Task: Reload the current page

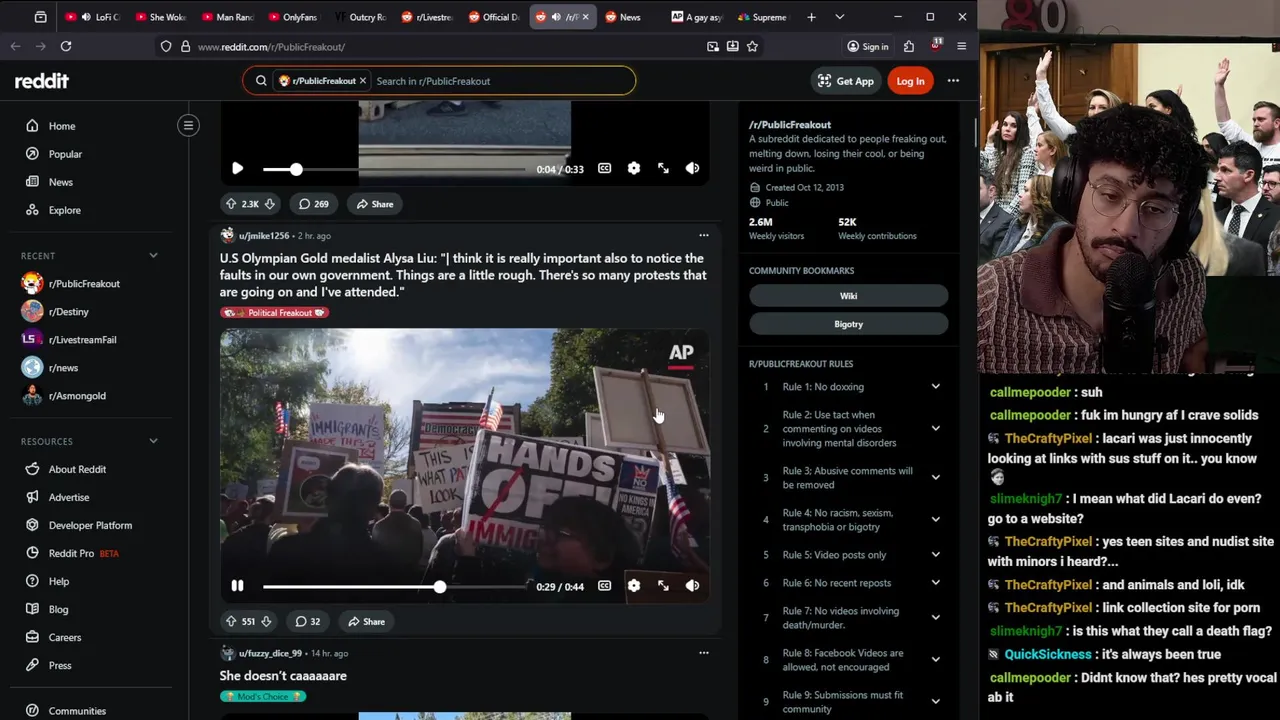Action: click(66, 46)
